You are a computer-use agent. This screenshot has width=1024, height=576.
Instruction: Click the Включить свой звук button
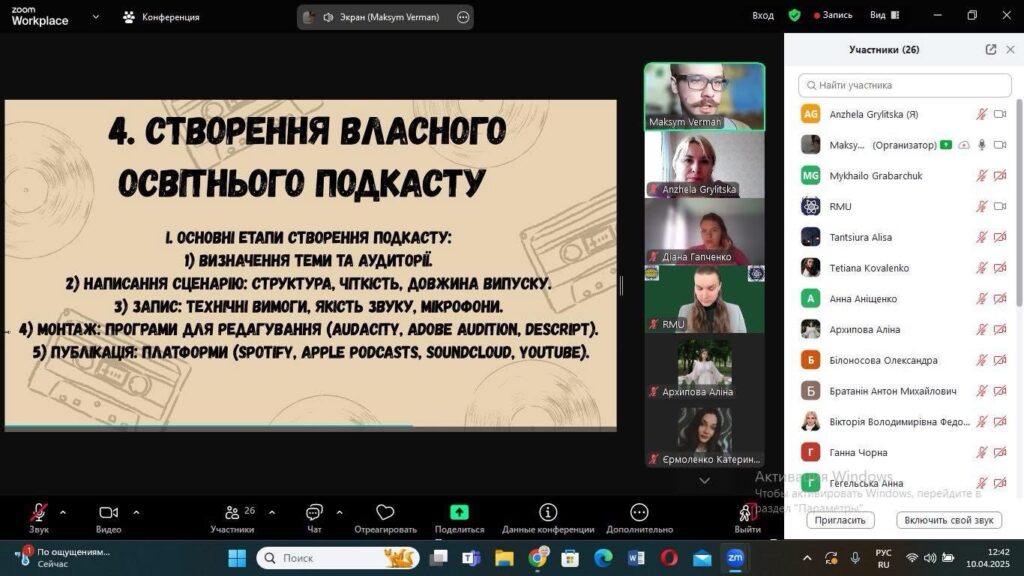(948, 520)
